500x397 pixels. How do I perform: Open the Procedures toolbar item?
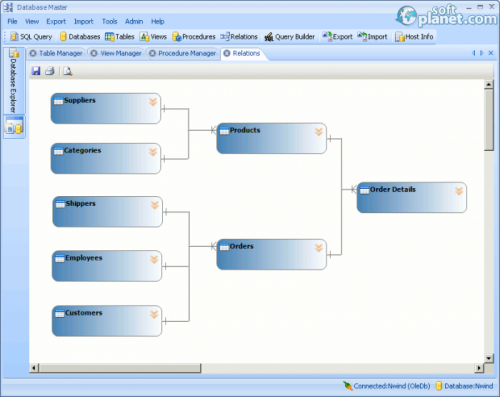194,37
